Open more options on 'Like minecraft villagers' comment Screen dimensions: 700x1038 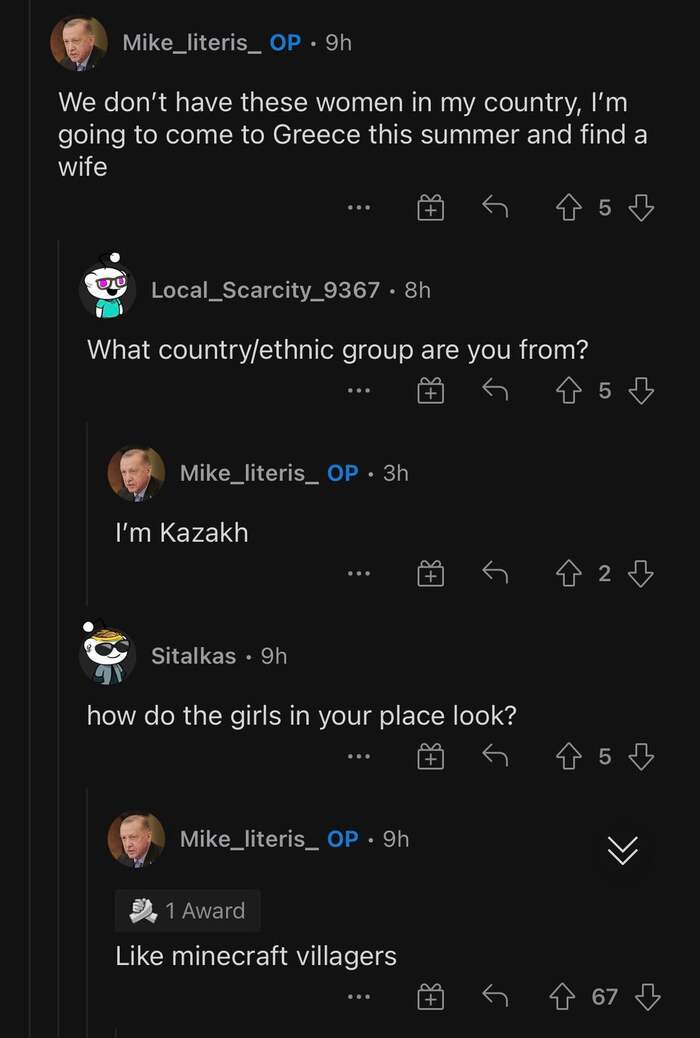tap(359, 997)
